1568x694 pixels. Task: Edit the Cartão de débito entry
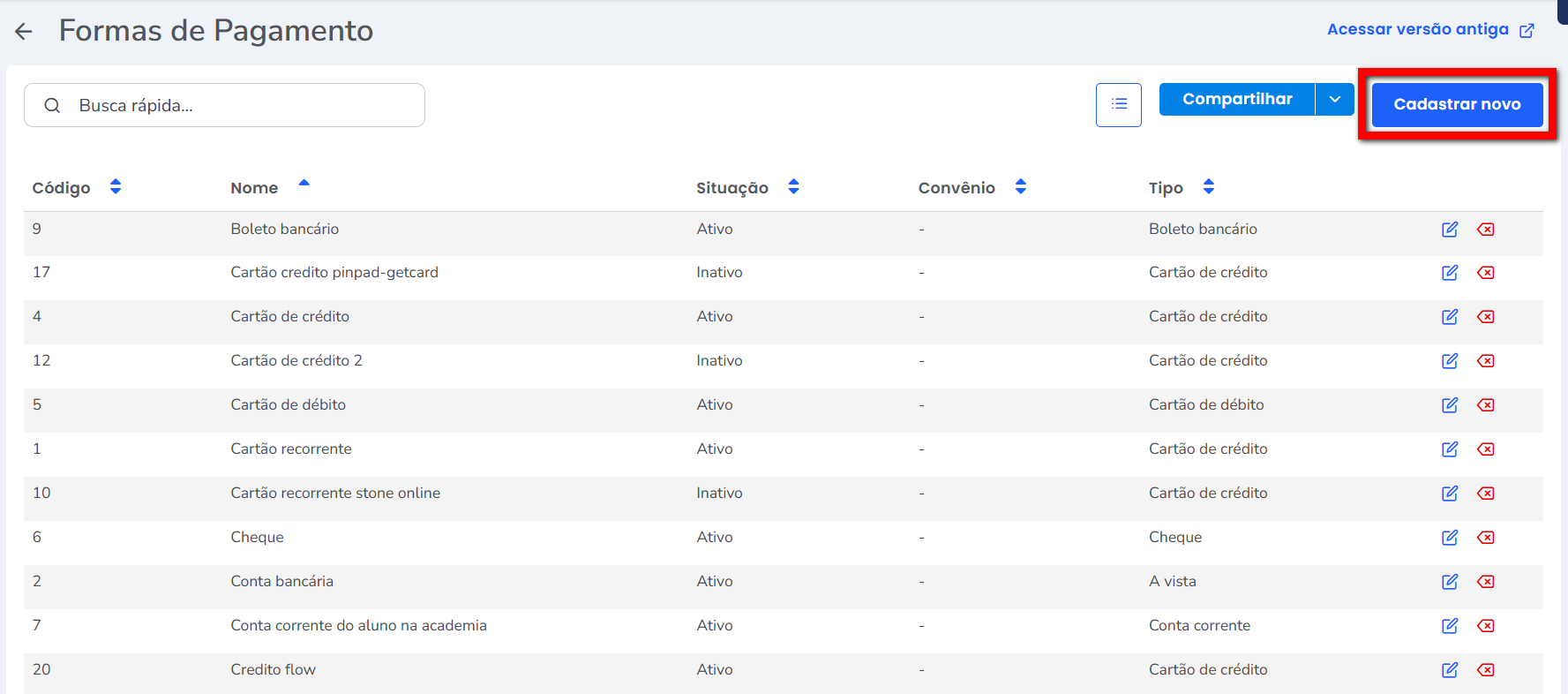(1449, 405)
